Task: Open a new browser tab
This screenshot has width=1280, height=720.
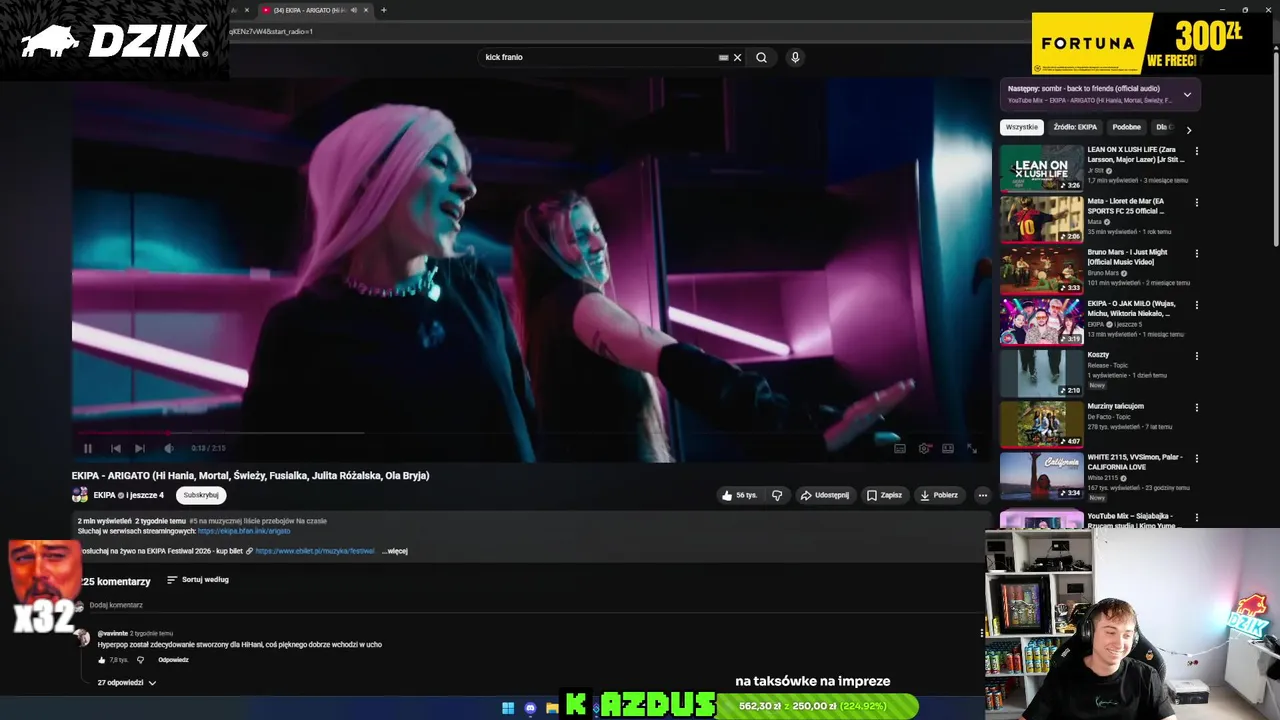Action: [383, 10]
